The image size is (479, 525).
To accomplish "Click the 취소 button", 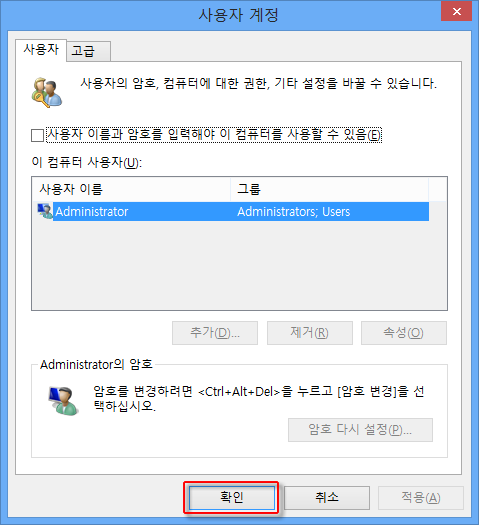I will coord(327,498).
